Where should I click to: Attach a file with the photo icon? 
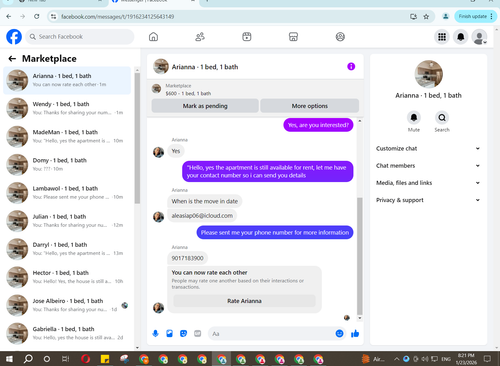[x=169, y=333]
